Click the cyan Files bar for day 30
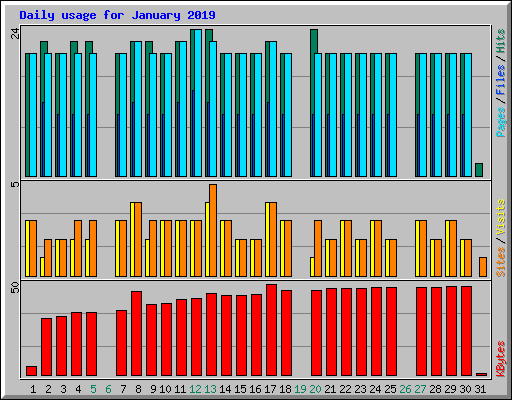Viewport: 512px width, 400px height. 468,115
